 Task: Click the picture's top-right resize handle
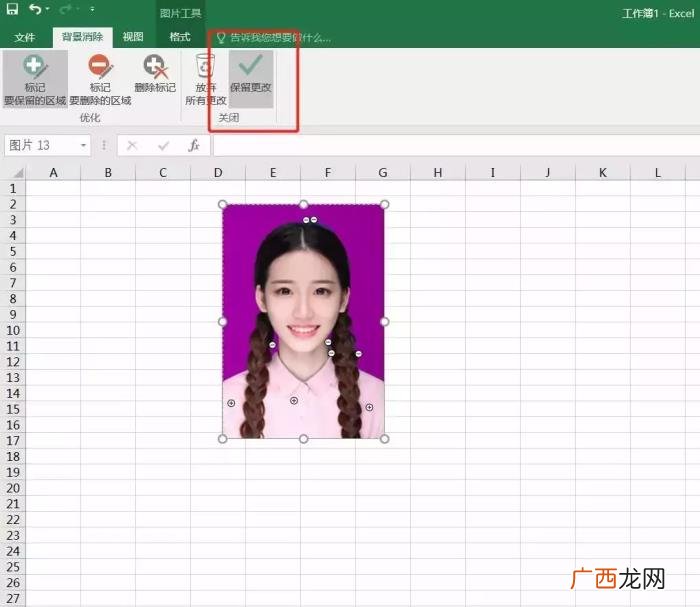384,204
